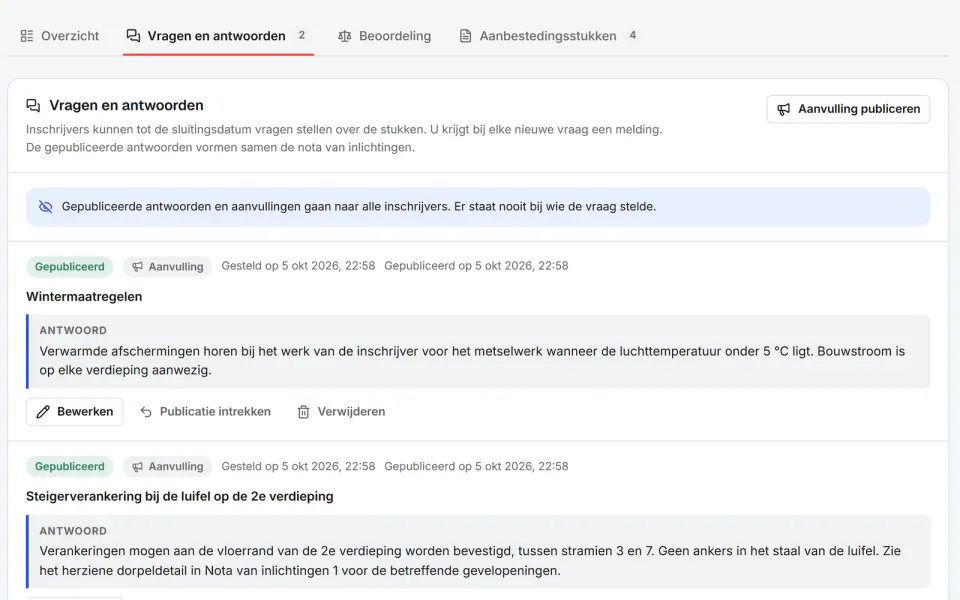960x600 pixels.
Task: Click the crossed-out eye icon in the info banner
Action: click(46, 207)
